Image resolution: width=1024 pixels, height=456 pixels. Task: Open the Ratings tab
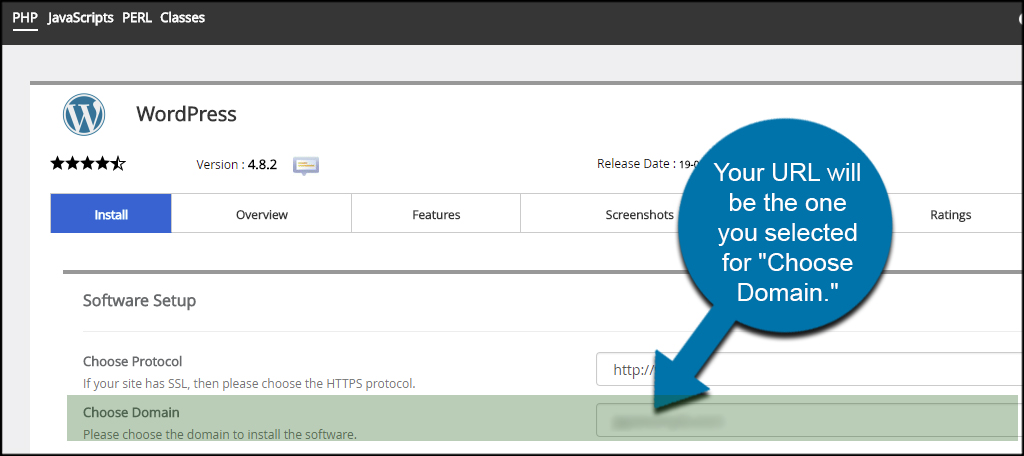[950, 214]
